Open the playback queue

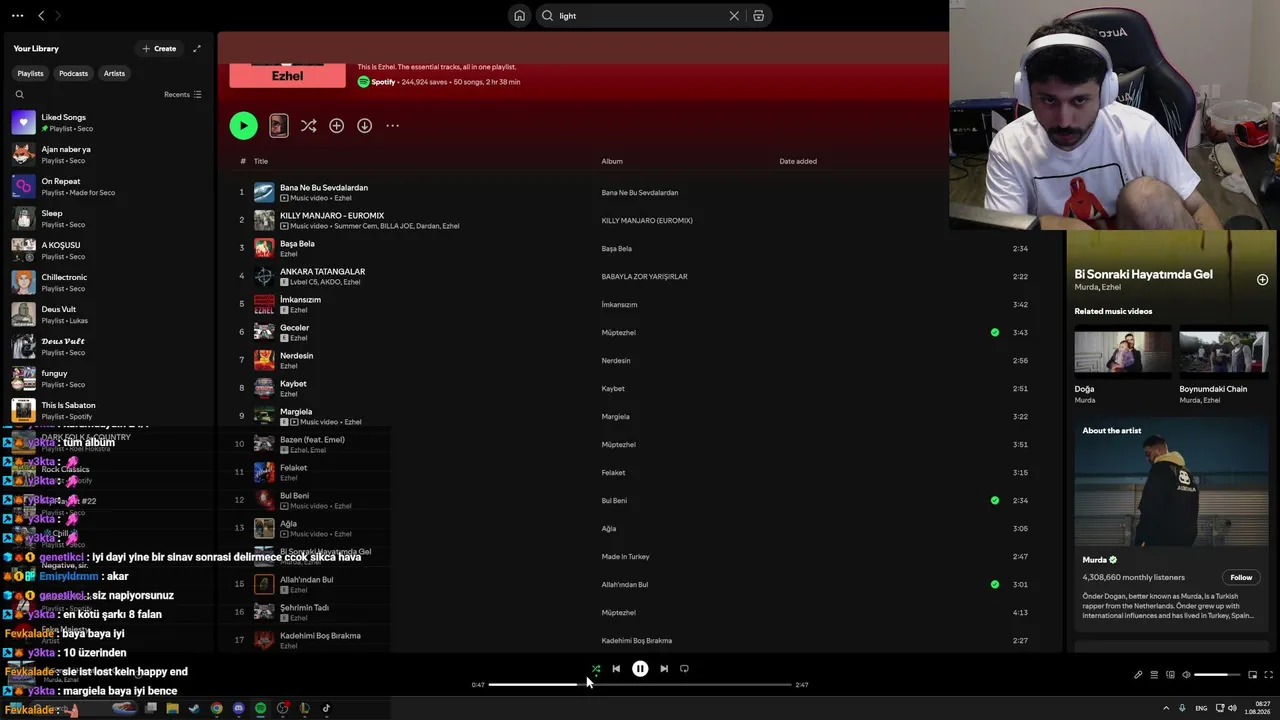[x=1154, y=675]
